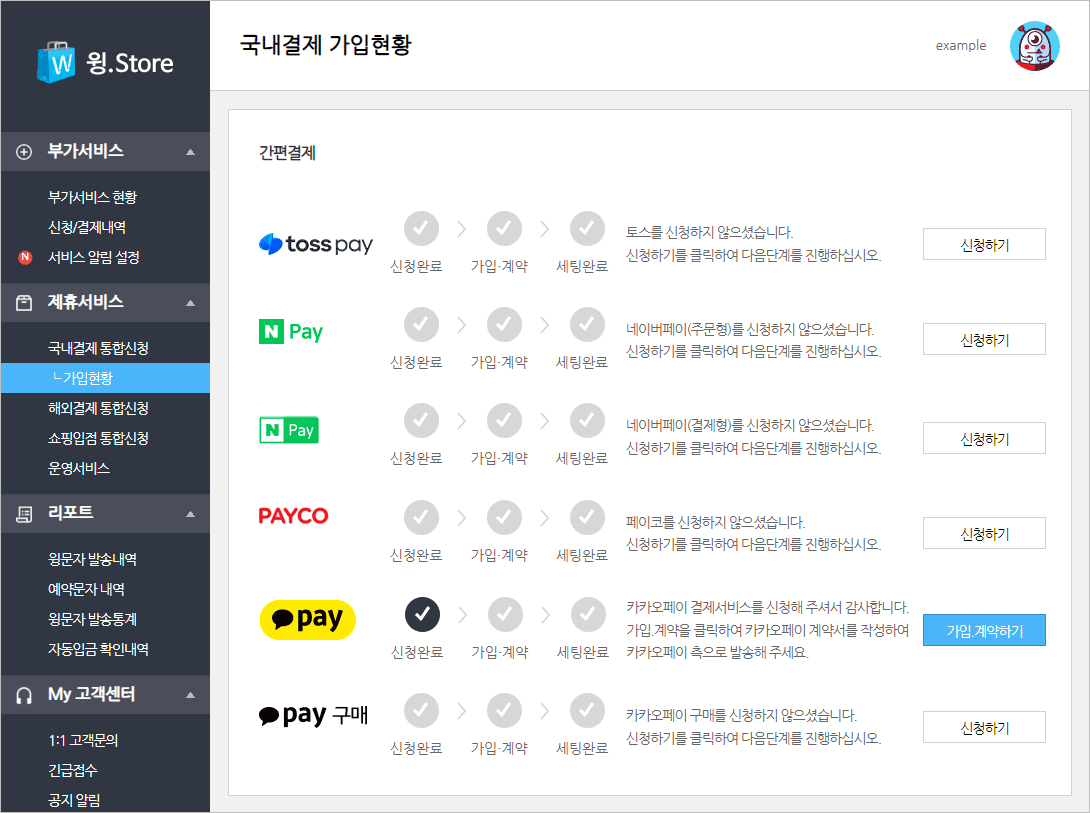Open 윙문자 발송내역 menu item
Image resolution: width=1090 pixels, height=813 pixels.
(92, 559)
